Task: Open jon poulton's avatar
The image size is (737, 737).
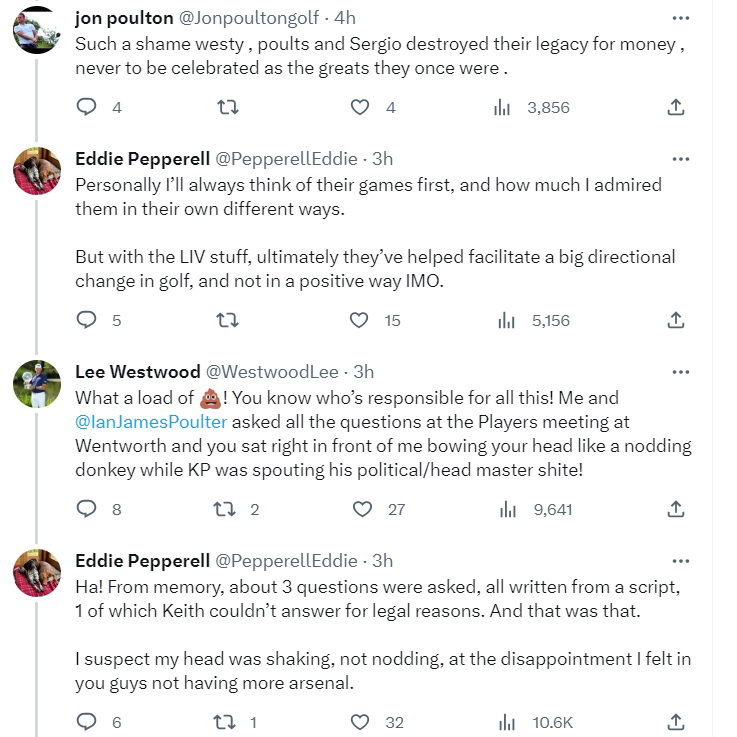Action: click(37, 30)
